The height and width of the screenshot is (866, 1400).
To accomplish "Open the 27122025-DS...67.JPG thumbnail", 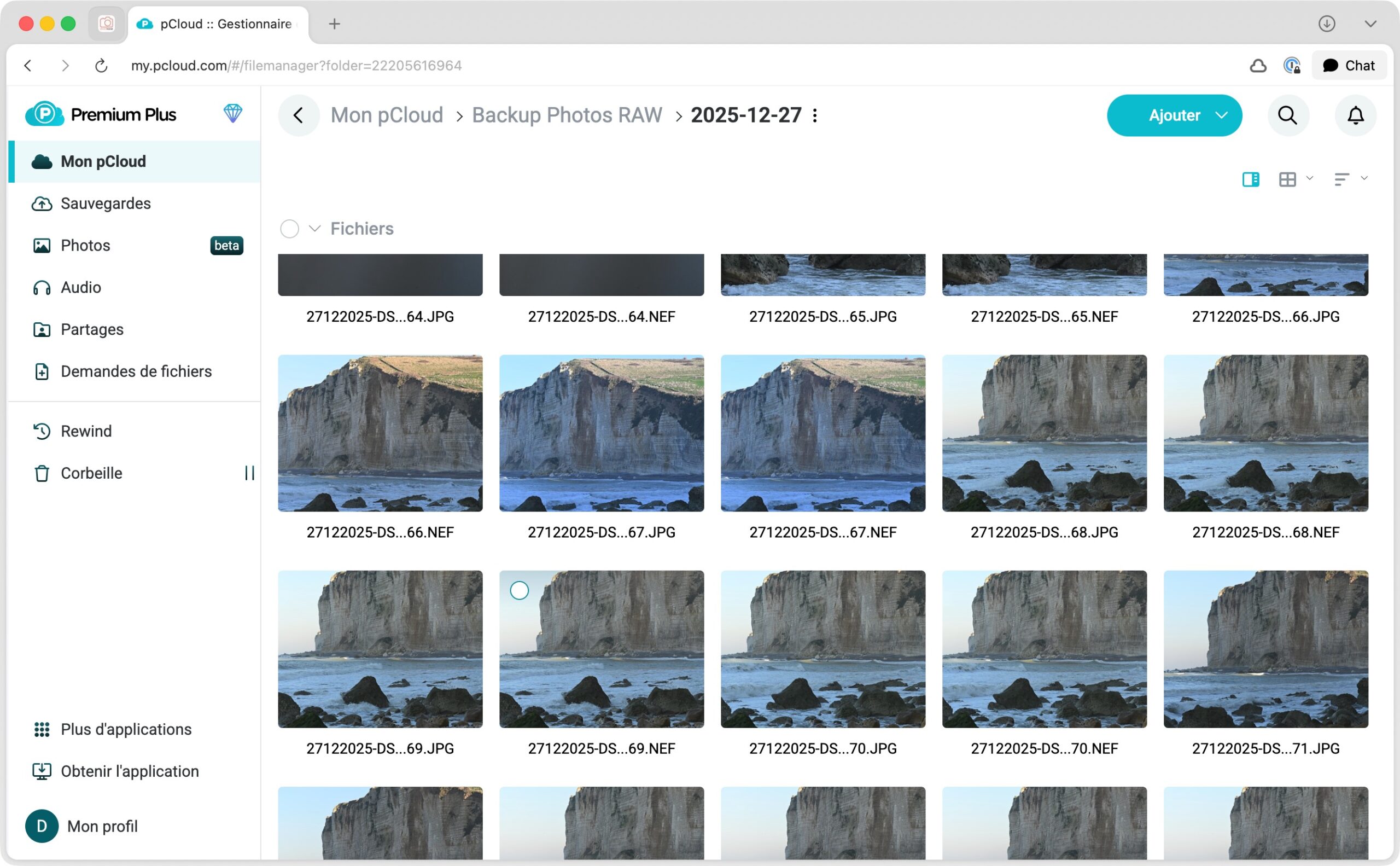I will pos(601,433).
